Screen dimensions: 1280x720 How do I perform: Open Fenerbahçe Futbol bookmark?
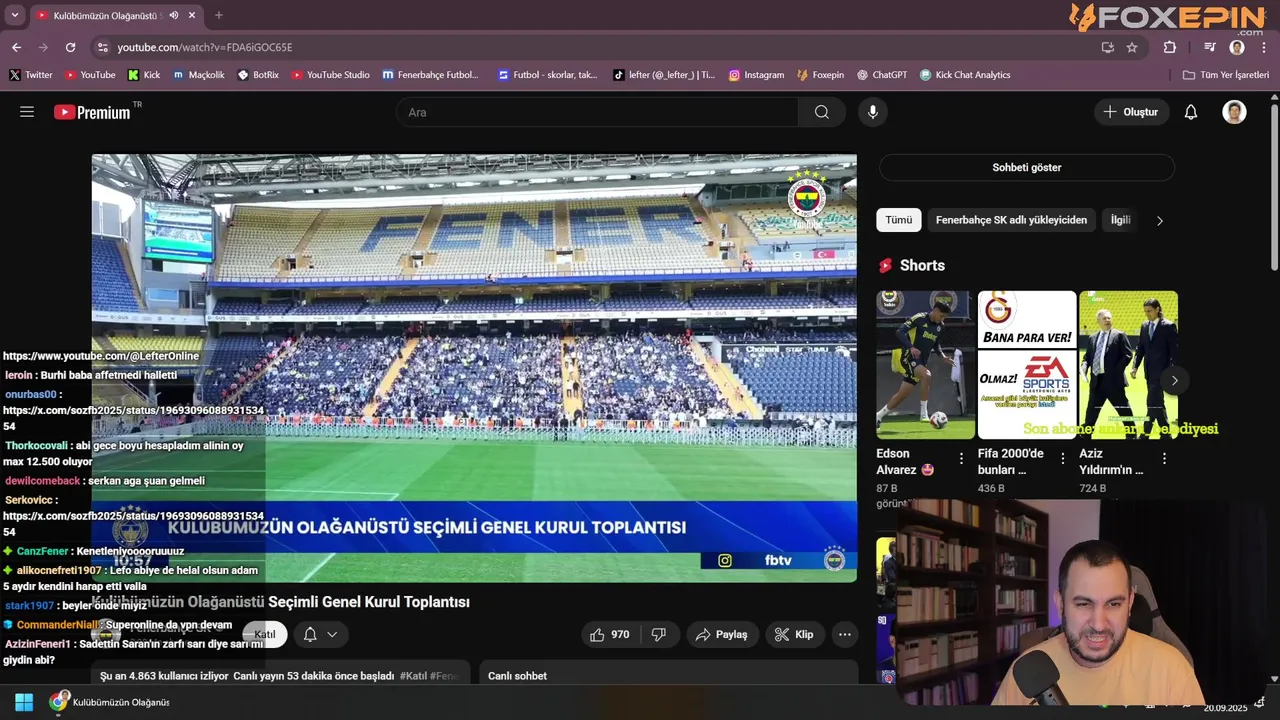(x=430, y=75)
